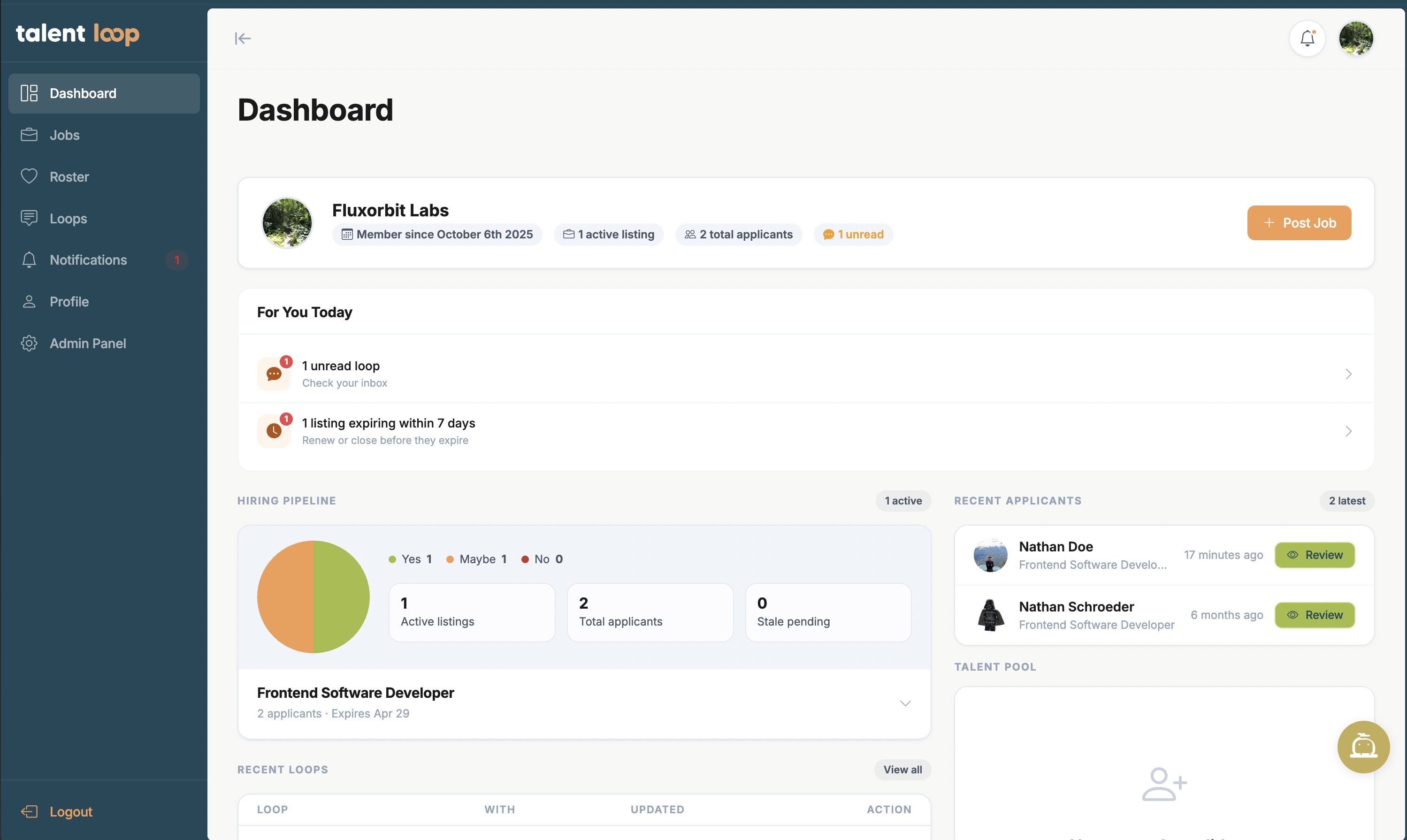Open the Profile section in sidebar
This screenshot has width=1407, height=840.
tap(69, 301)
